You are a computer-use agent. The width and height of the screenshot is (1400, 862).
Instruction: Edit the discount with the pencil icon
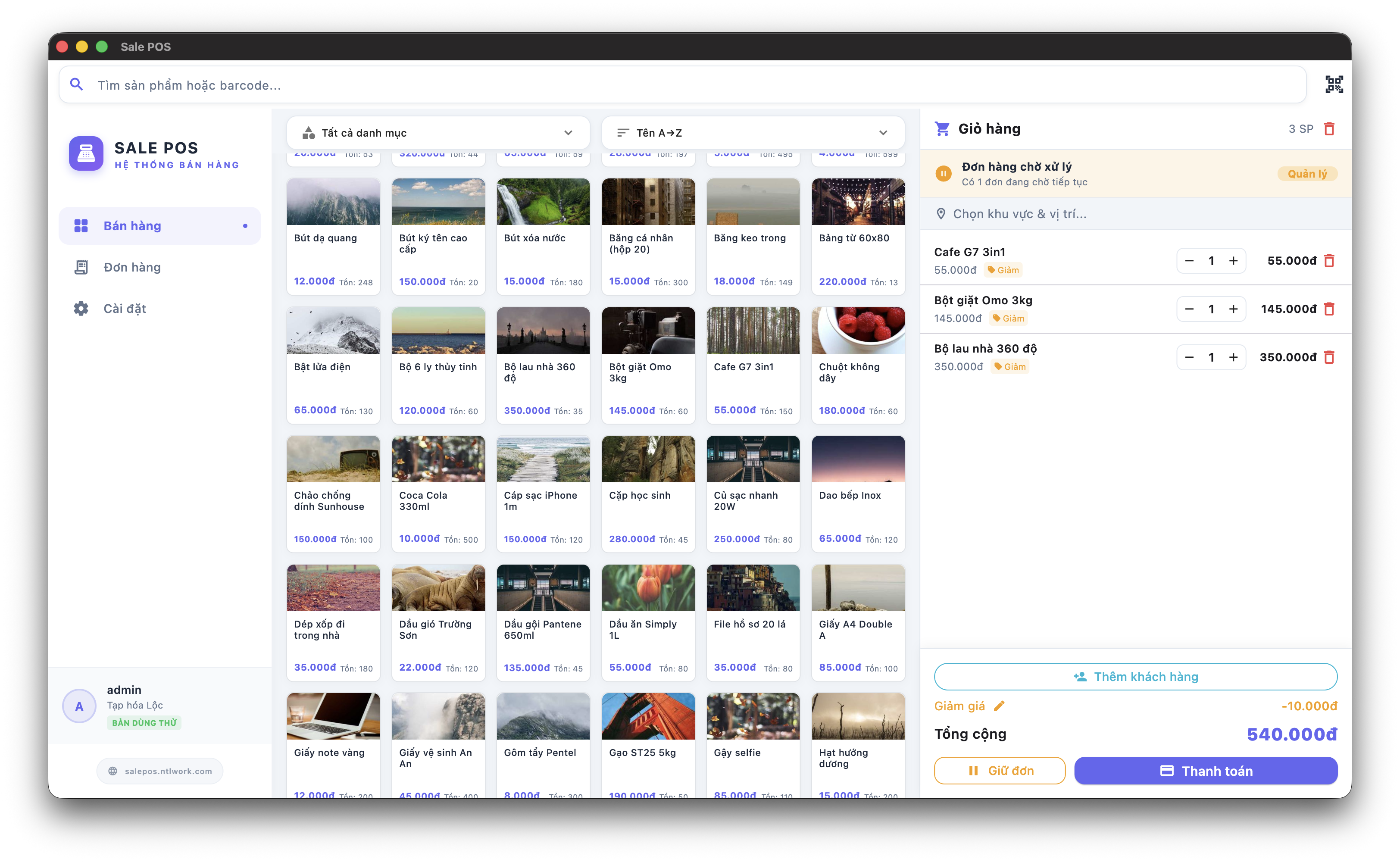coord(999,706)
